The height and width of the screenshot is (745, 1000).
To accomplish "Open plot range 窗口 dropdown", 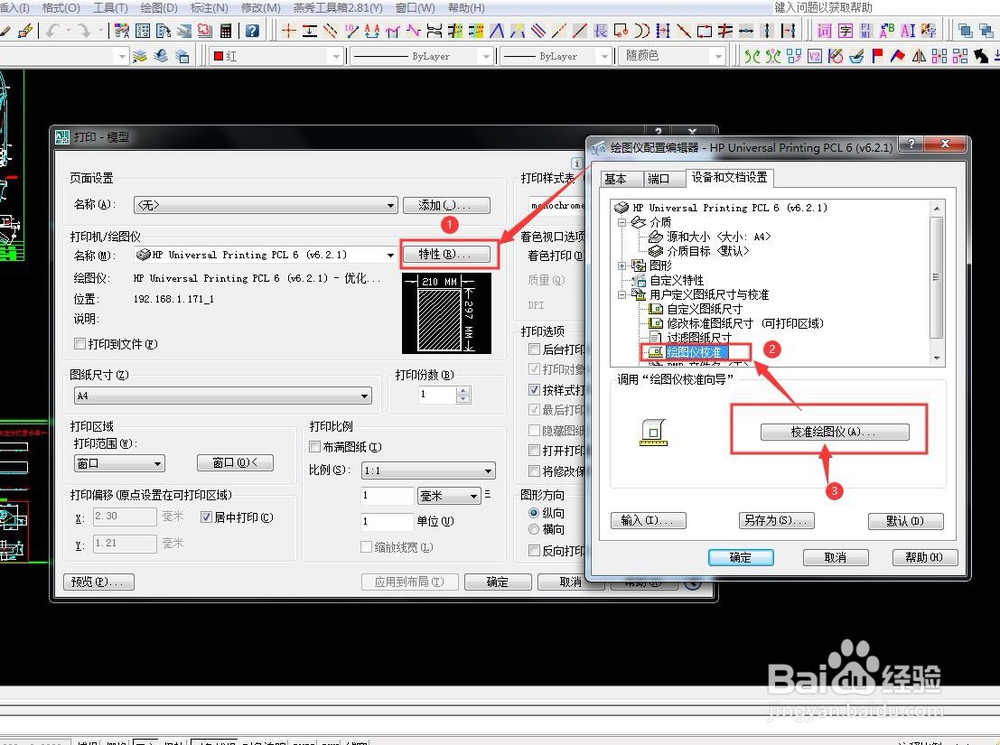I will point(119,463).
